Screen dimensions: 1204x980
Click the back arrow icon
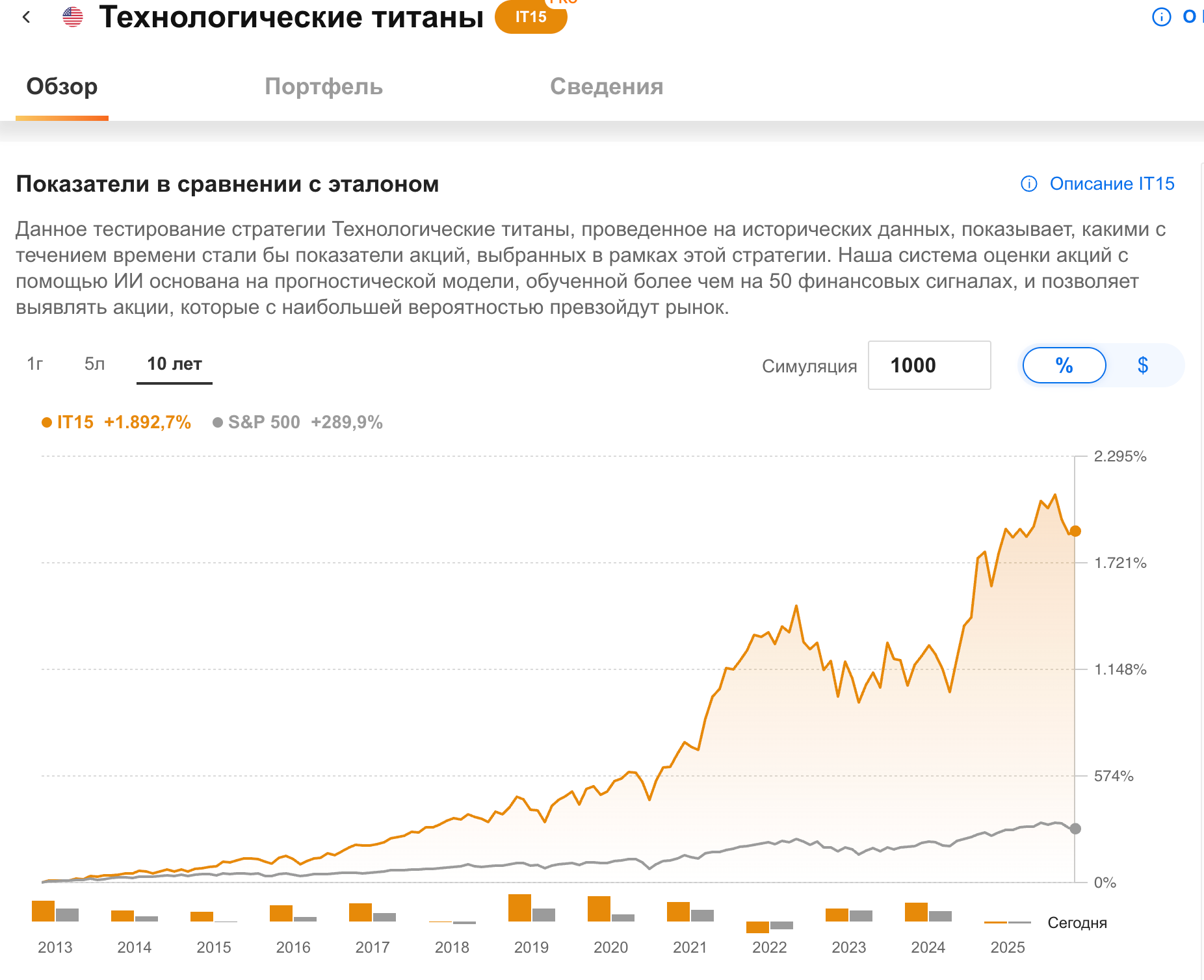tap(27, 18)
